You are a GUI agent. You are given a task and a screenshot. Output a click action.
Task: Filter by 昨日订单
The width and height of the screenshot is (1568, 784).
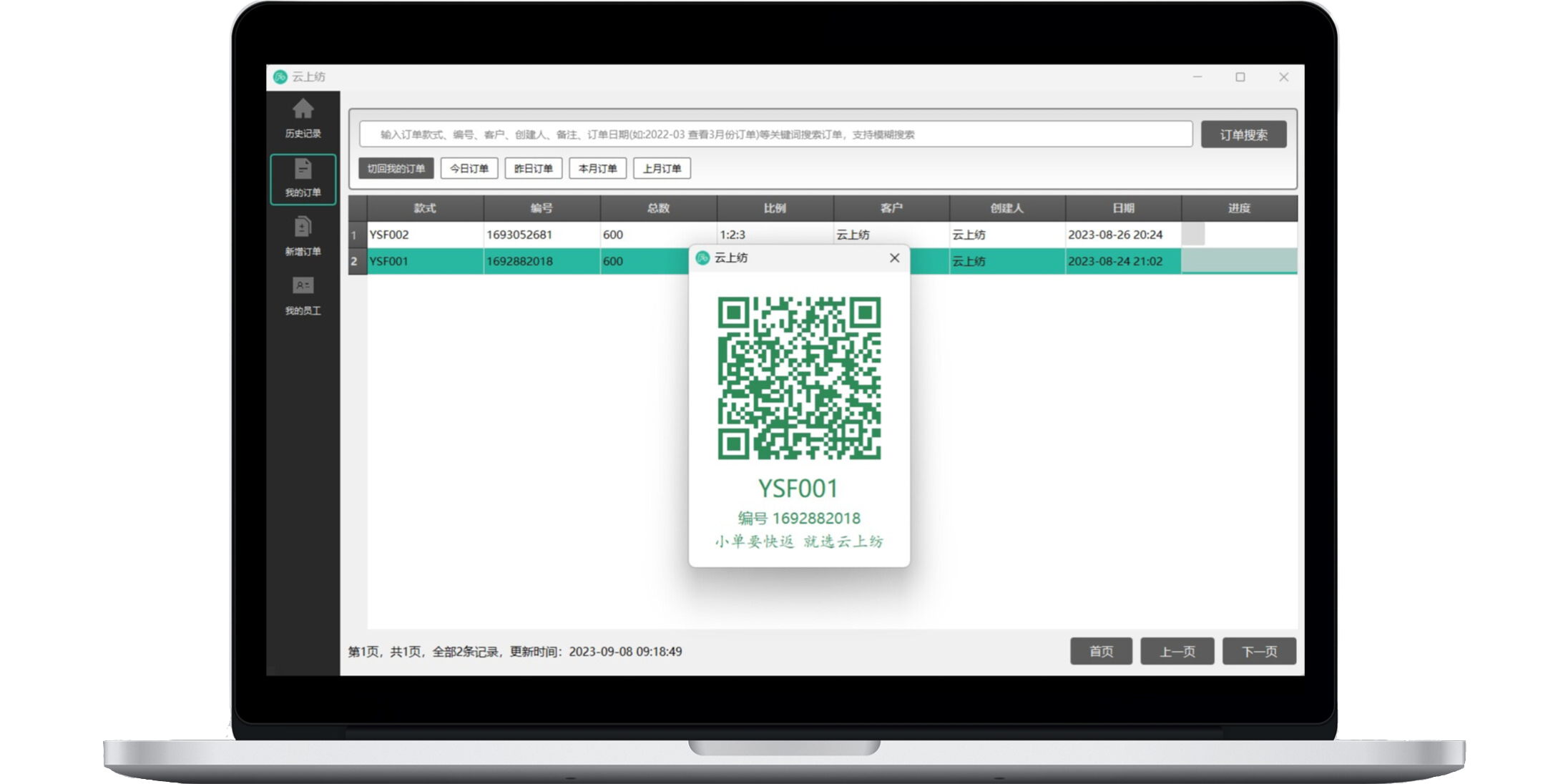[534, 169]
